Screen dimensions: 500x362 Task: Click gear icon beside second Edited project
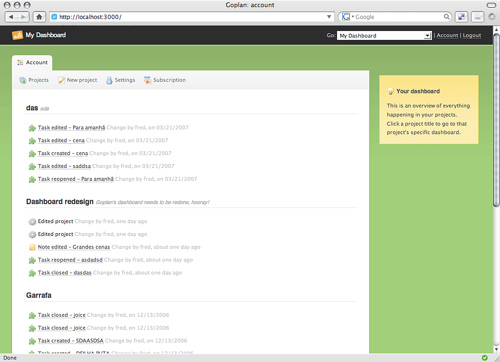[x=32, y=235]
